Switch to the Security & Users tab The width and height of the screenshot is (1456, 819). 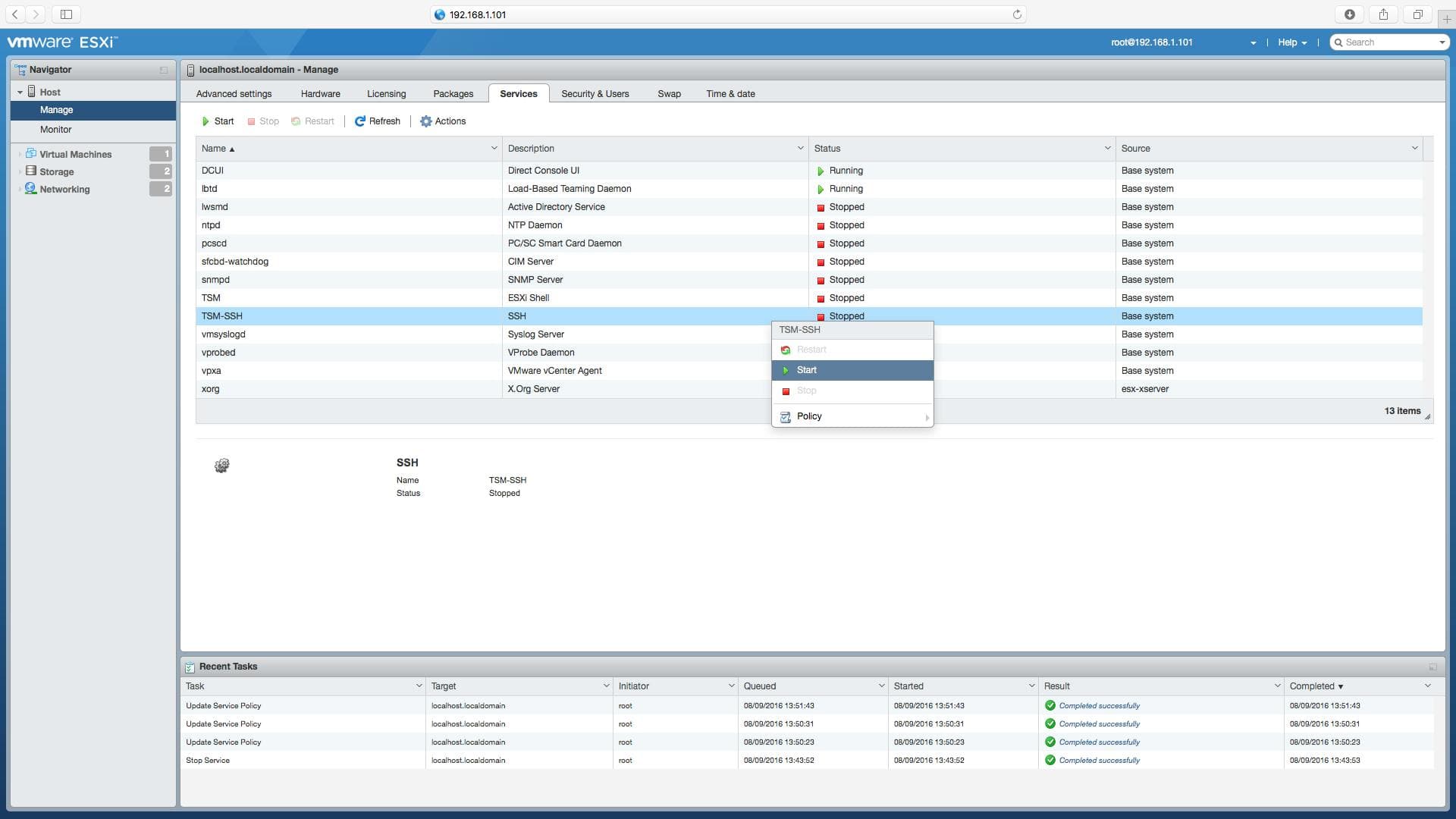click(x=595, y=93)
